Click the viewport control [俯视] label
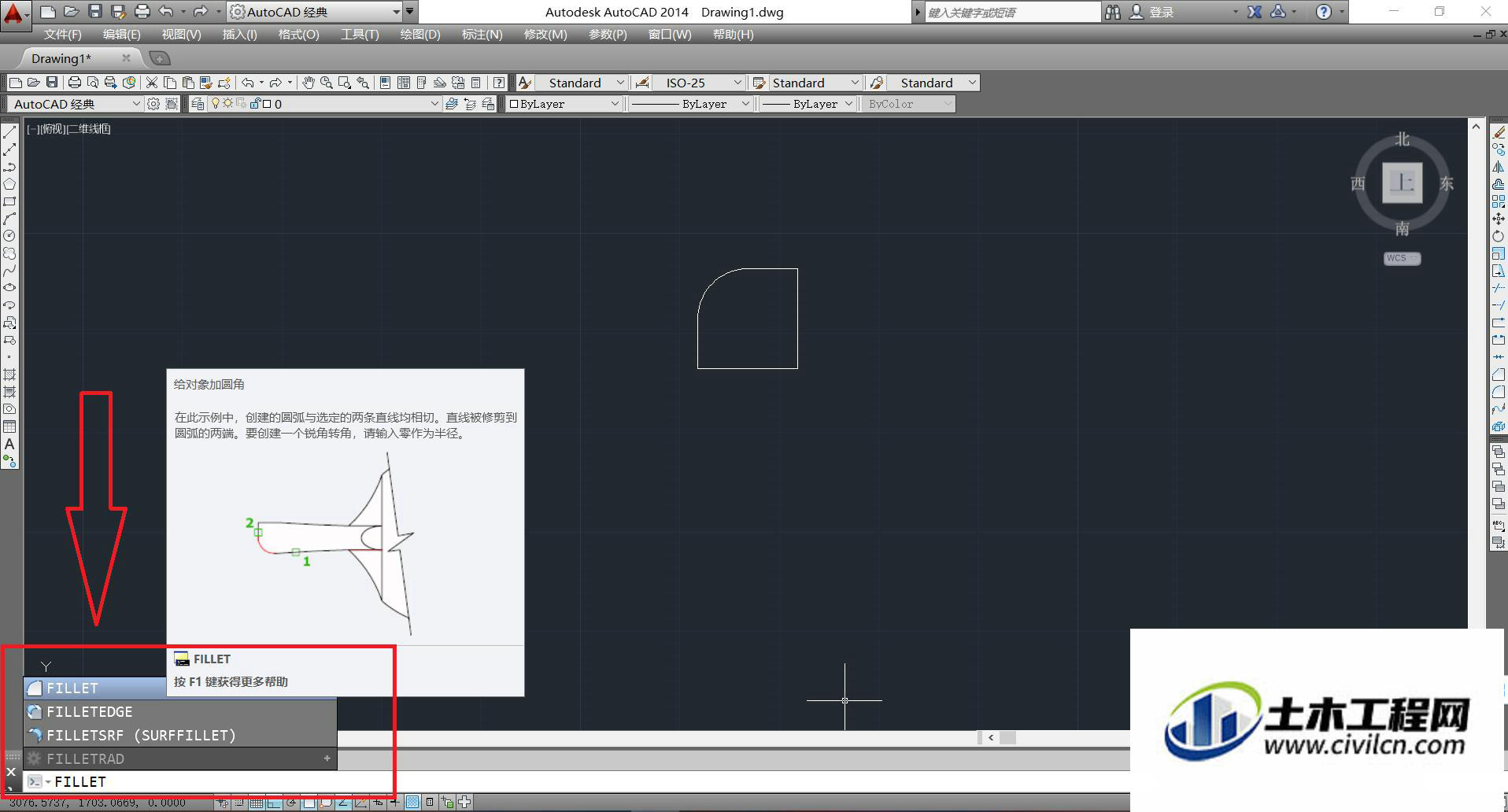Viewport: 1508px width, 812px height. tap(53, 129)
